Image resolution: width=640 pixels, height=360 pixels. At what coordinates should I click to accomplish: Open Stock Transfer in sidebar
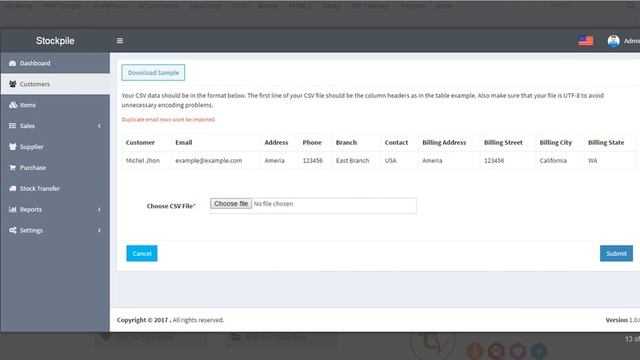55,189
